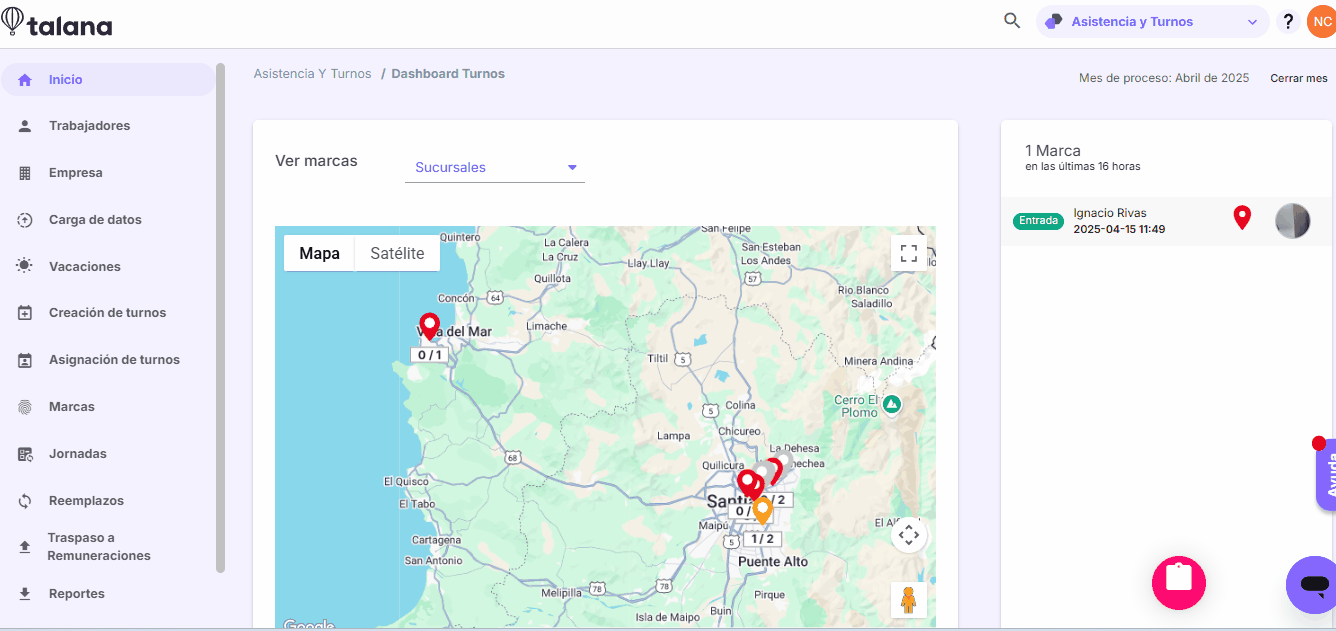
Task: Click the red location pin for Ignacio Rivas
Action: coord(1242,217)
